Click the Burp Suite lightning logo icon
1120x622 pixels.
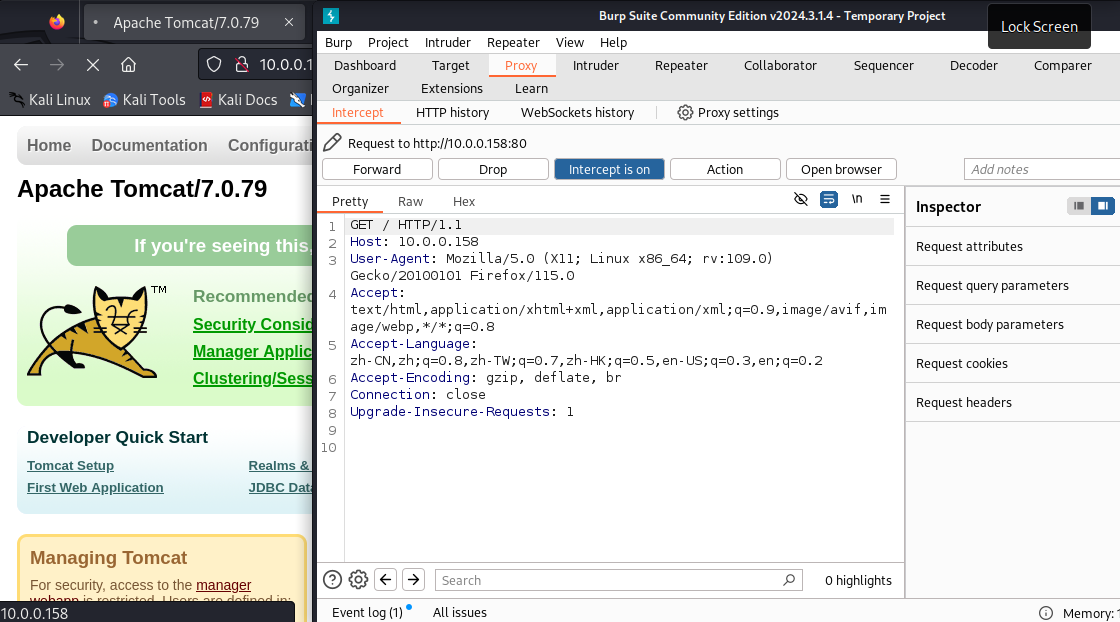coord(331,16)
